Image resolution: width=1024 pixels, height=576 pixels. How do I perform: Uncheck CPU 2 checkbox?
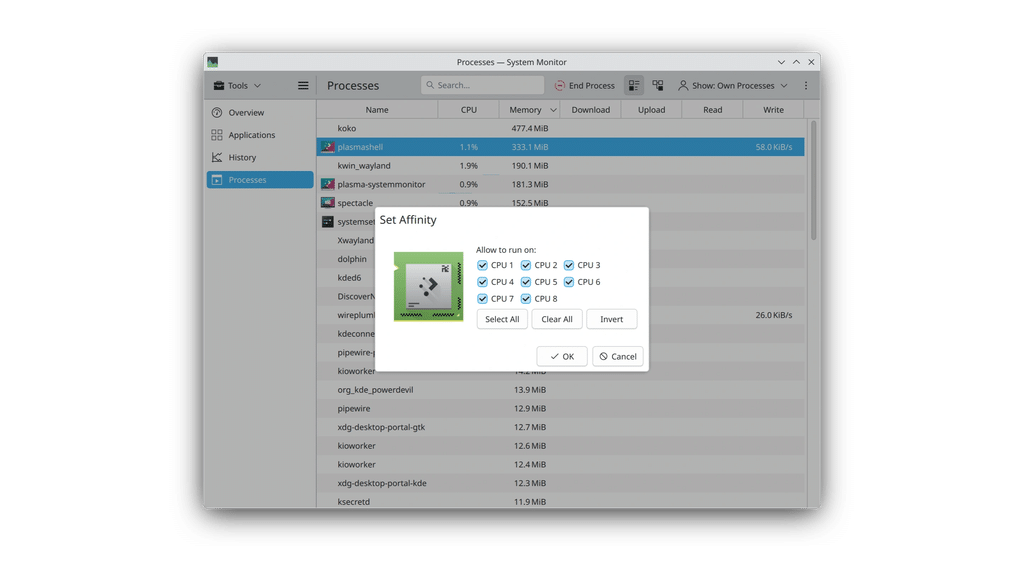526,265
